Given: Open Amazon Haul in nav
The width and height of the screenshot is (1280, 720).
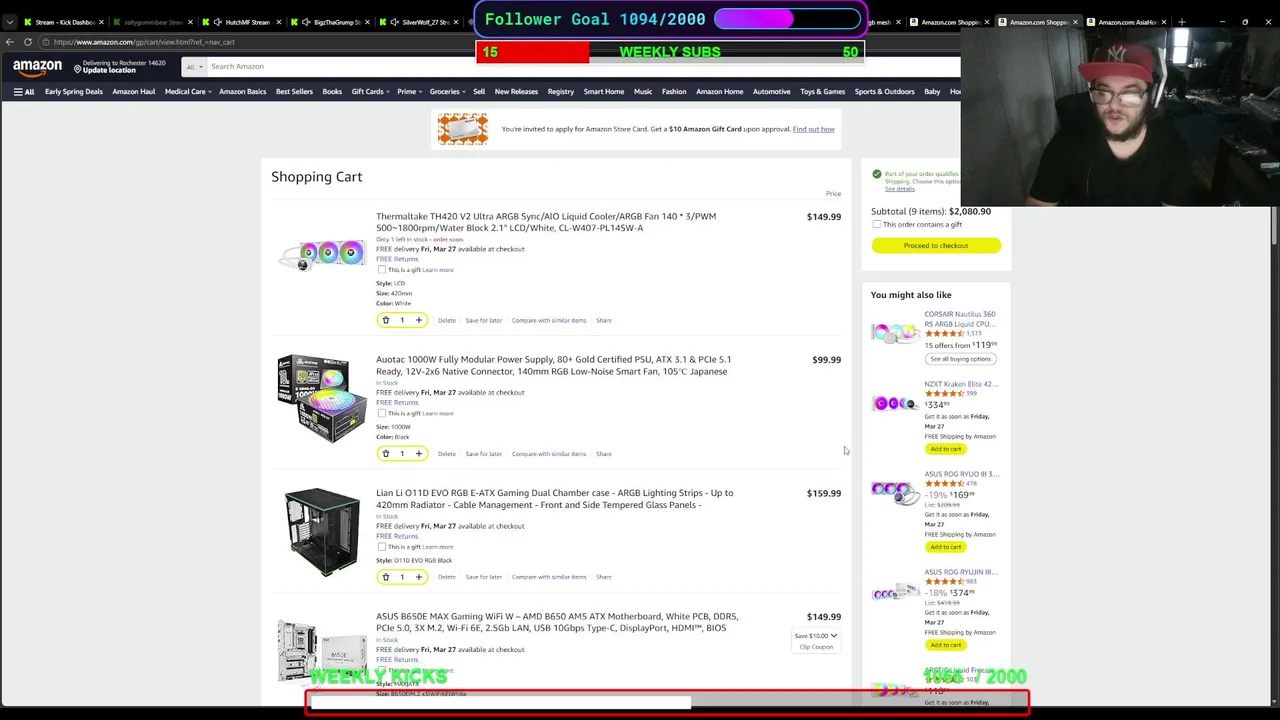Looking at the screenshot, I should tap(134, 92).
